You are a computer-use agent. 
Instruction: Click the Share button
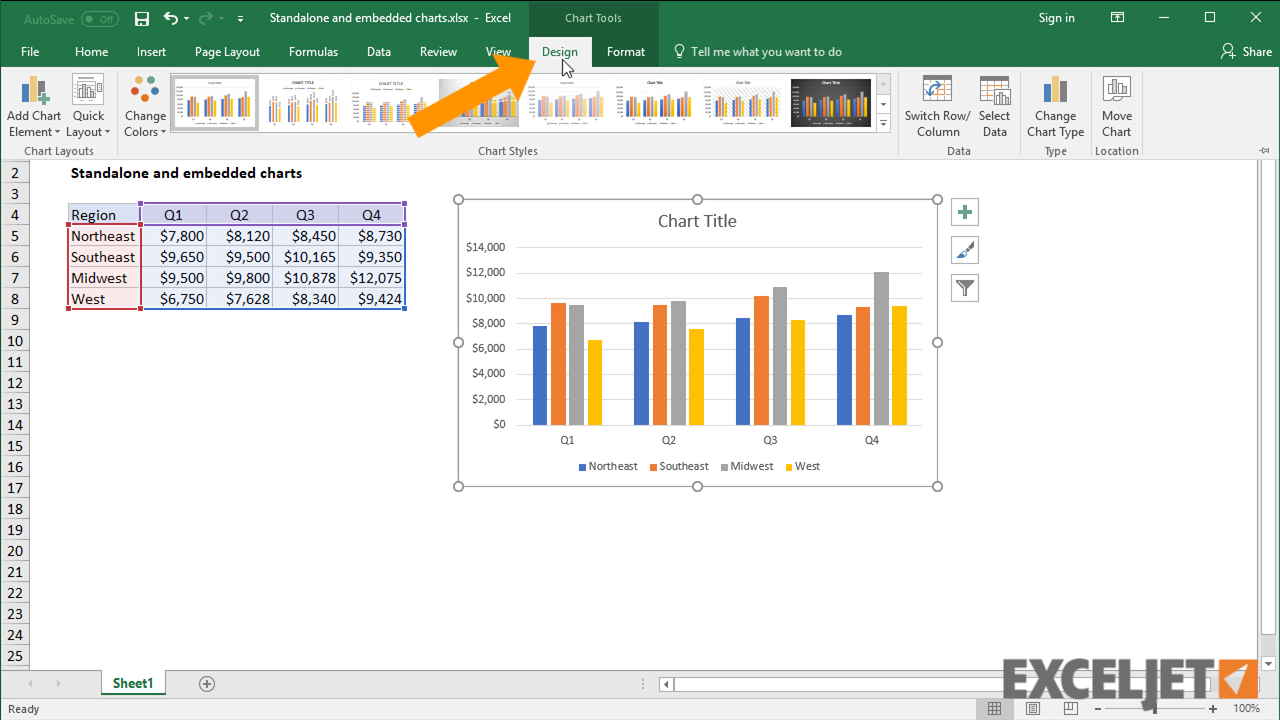coord(1246,52)
